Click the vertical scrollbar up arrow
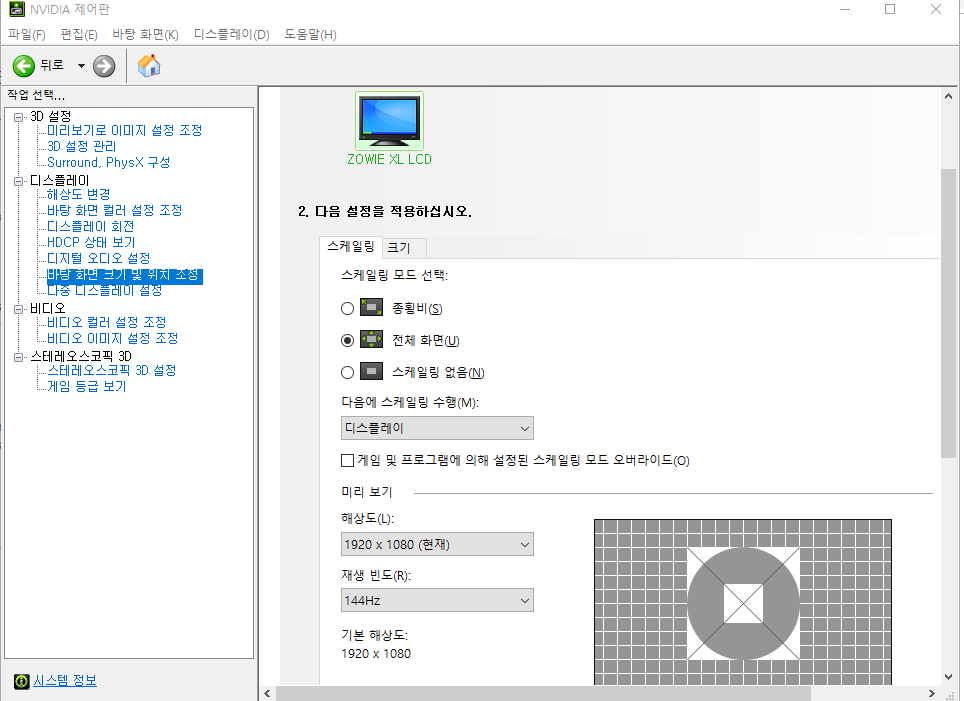The image size is (964, 701). click(948, 96)
